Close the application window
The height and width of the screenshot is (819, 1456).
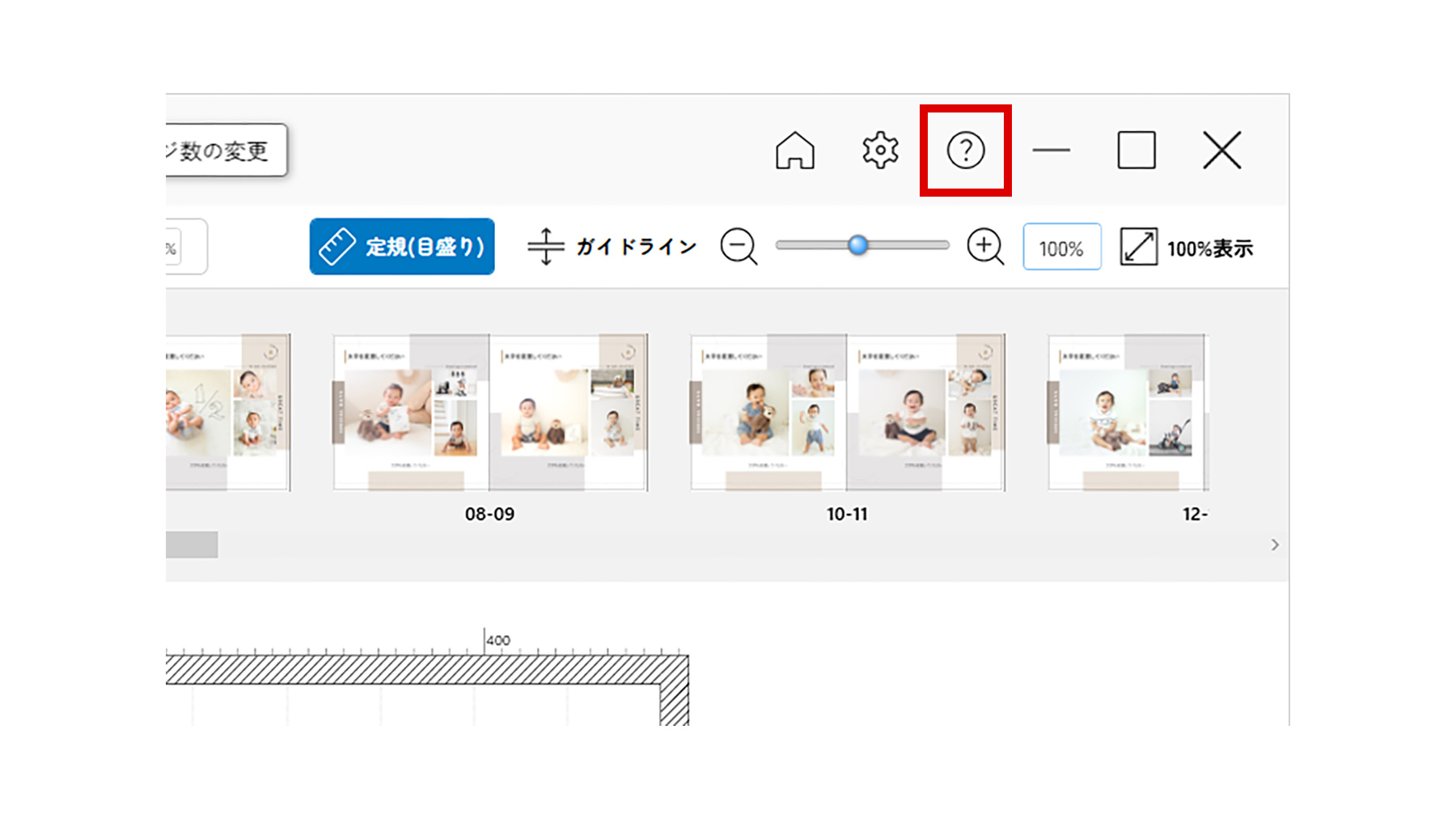1221,151
